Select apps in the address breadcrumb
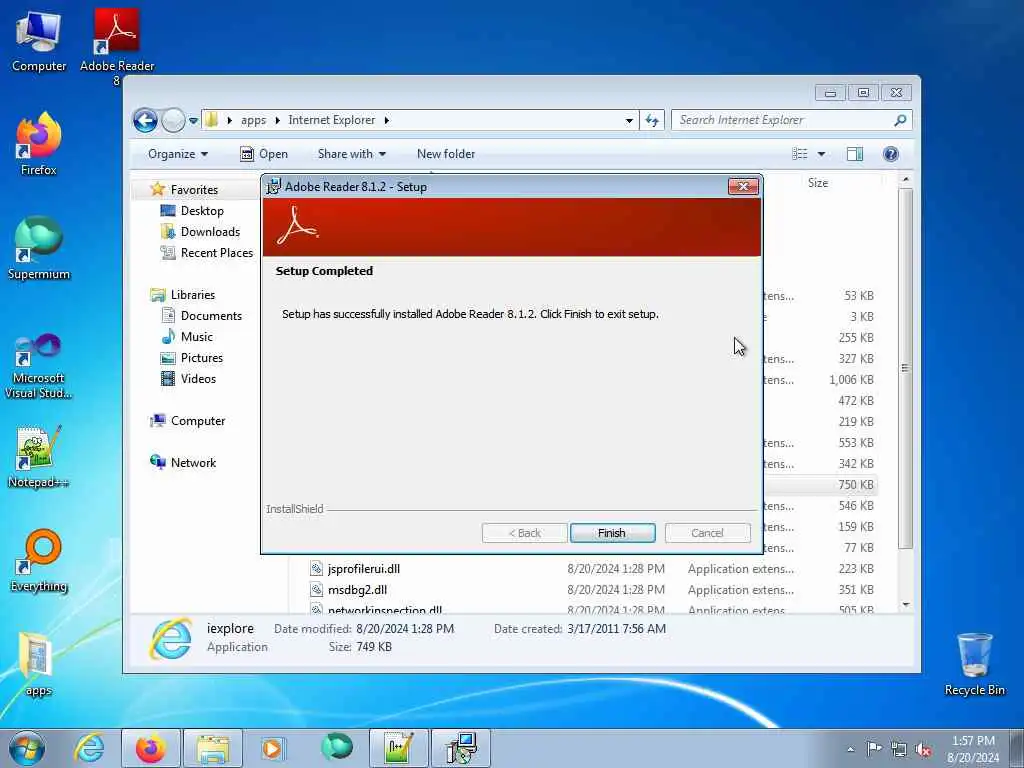Image resolution: width=1024 pixels, height=768 pixels. click(253, 120)
